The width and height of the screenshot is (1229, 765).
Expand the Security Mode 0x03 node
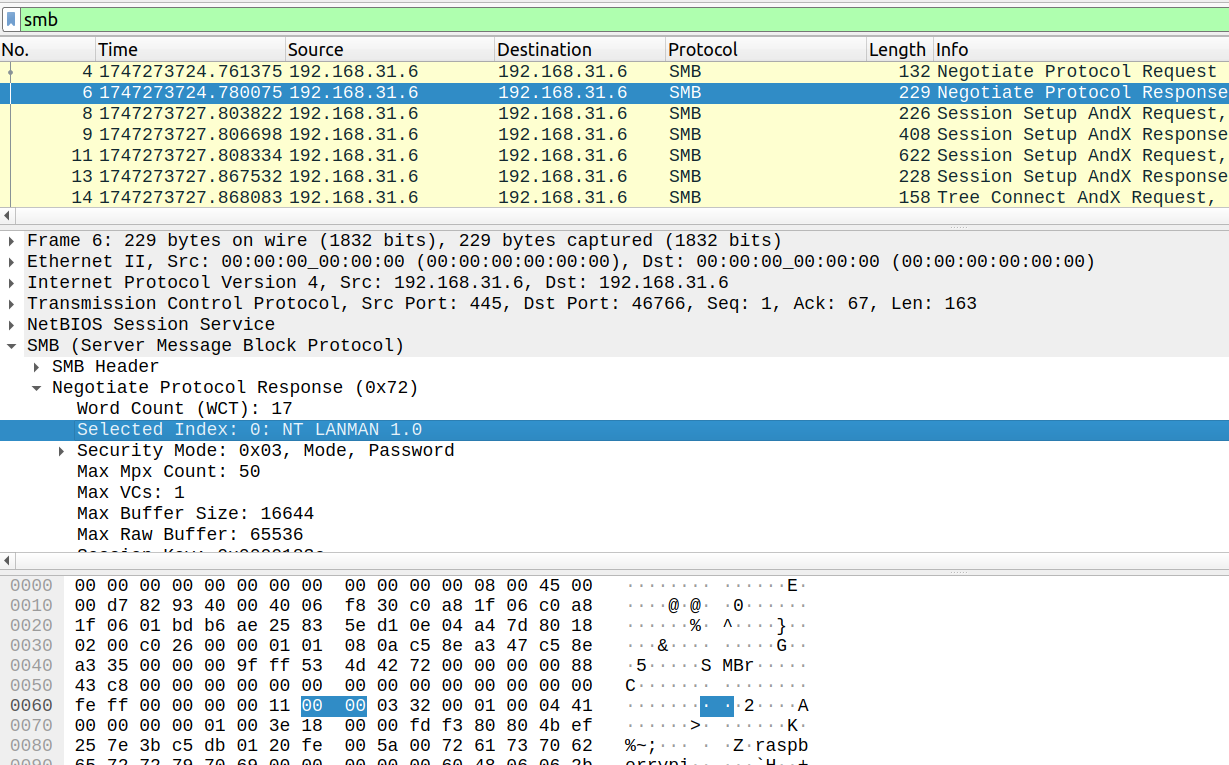pos(62,450)
